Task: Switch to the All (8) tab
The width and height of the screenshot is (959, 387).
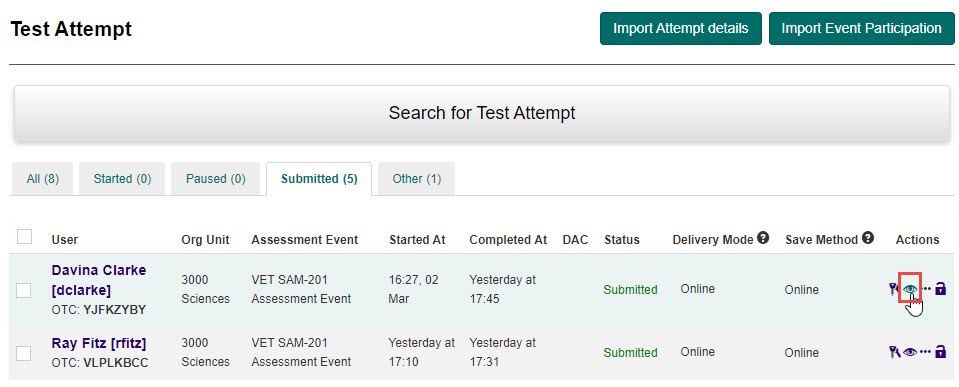Action: click(43, 179)
